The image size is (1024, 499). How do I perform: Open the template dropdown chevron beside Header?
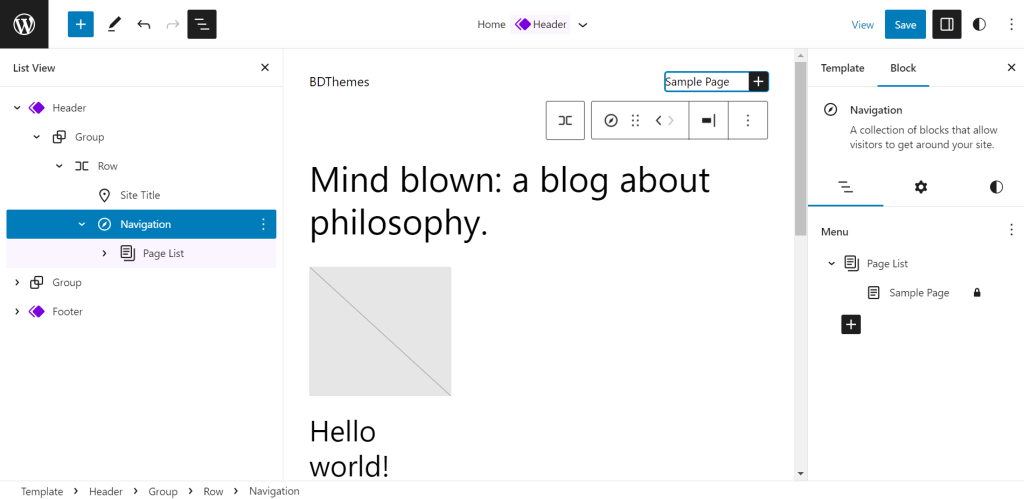(x=583, y=25)
